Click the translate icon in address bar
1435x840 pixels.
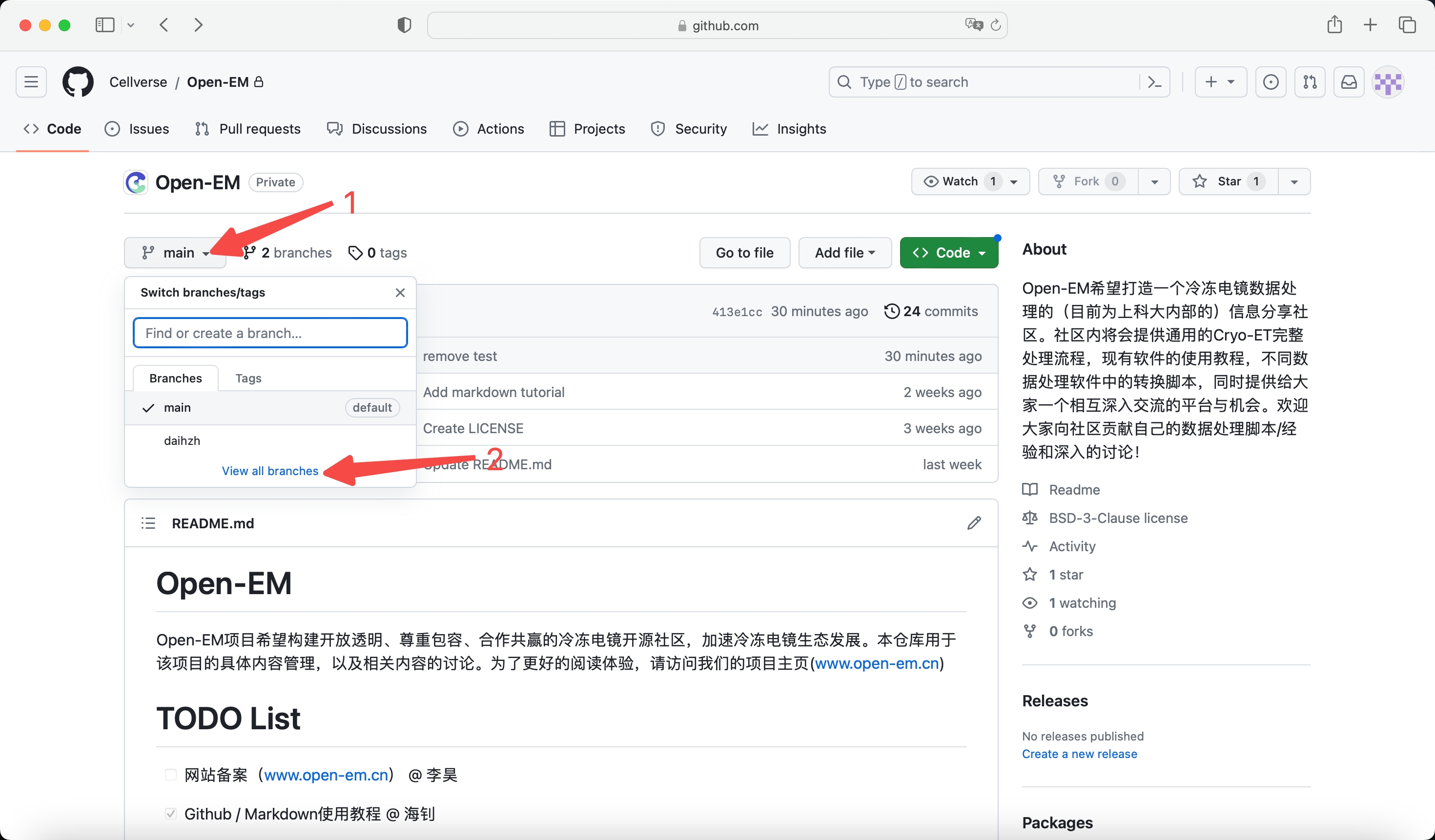point(974,25)
